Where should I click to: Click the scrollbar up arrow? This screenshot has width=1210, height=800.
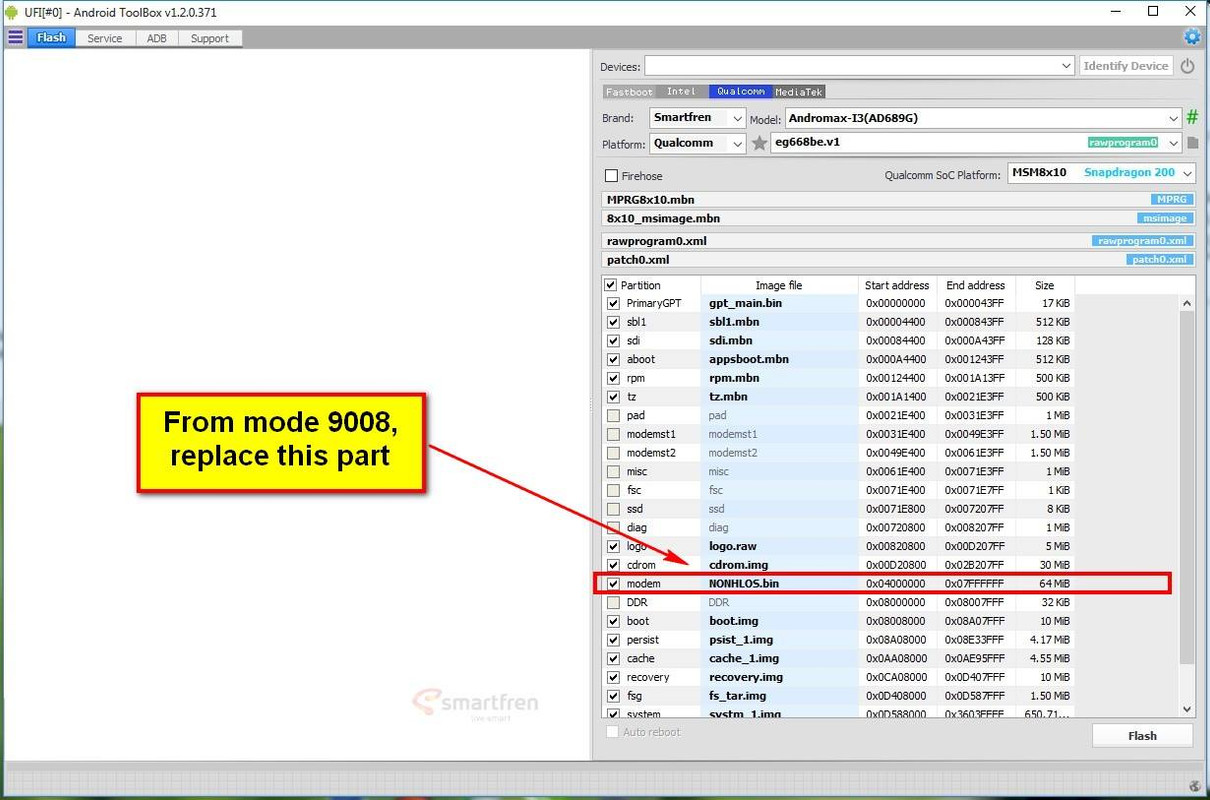point(1187,303)
